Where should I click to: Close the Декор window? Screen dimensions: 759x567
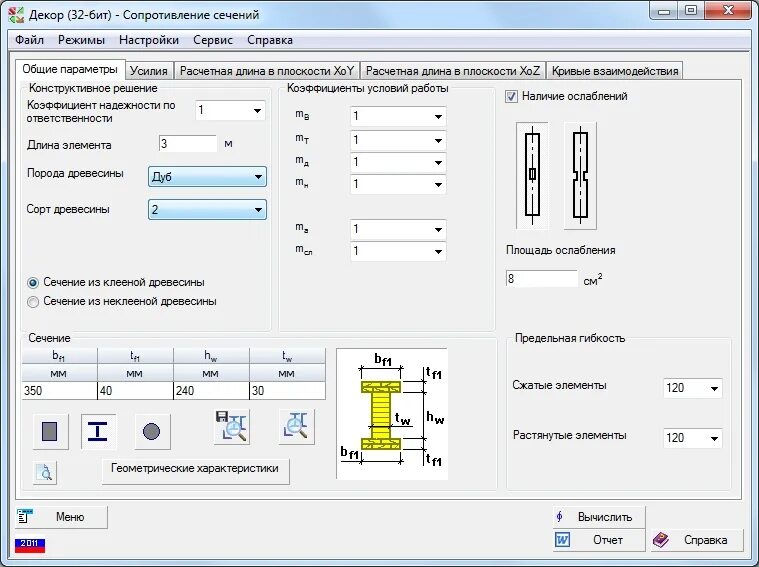click(728, 11)
